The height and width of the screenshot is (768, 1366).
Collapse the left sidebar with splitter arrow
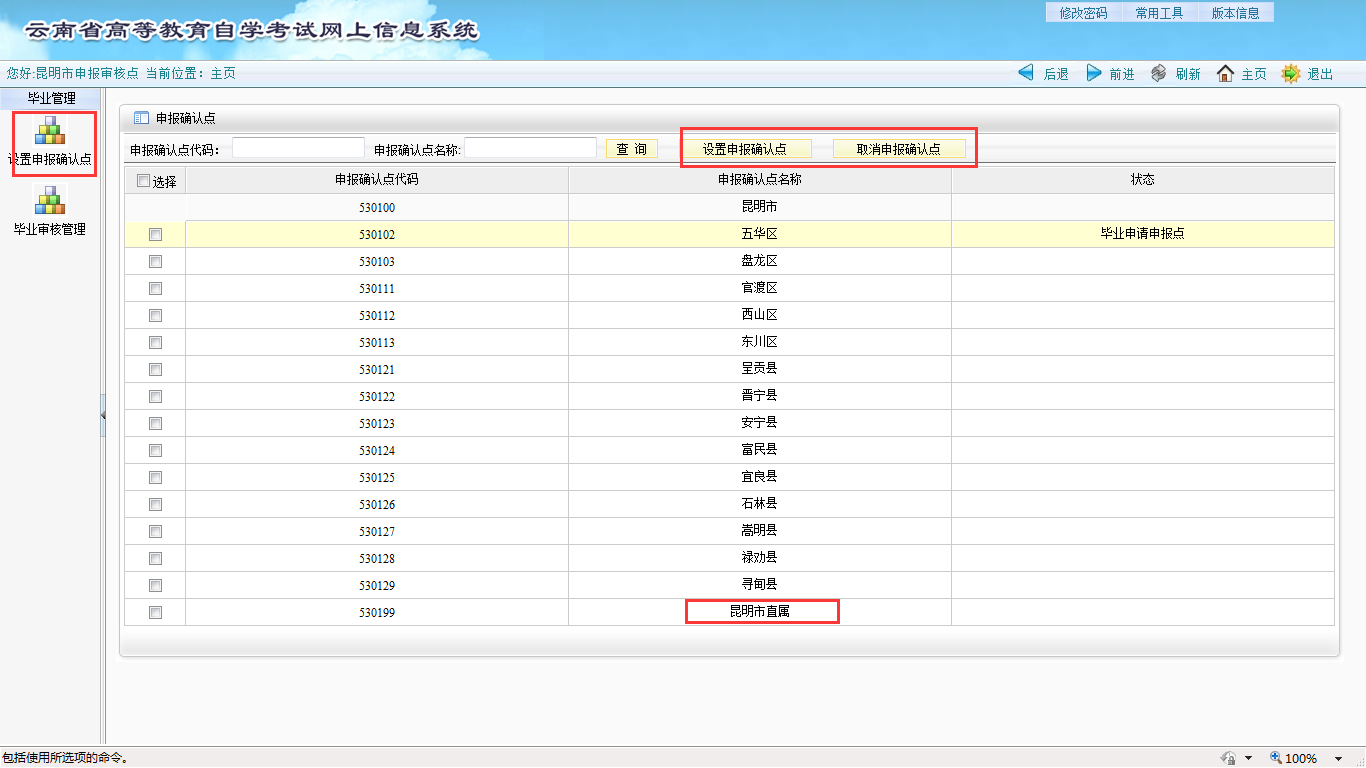(x=103, y=415)
